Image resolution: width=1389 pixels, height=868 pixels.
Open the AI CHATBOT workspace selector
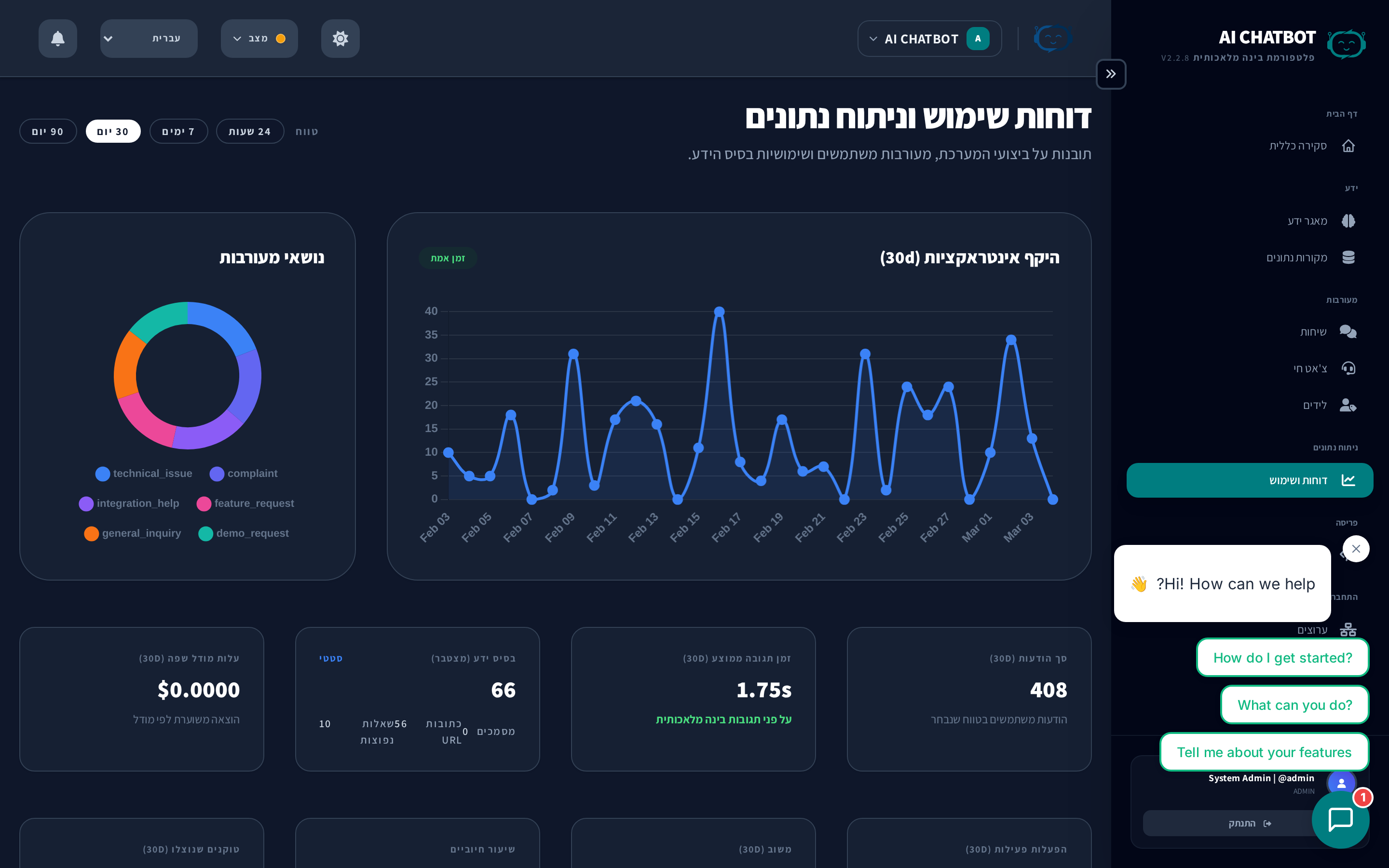929,39
